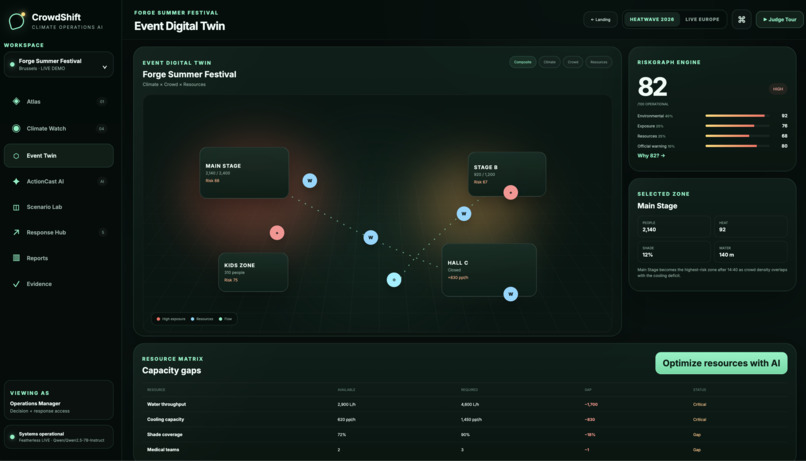Open Evidence via its checkmark icon

pos(16,284)
